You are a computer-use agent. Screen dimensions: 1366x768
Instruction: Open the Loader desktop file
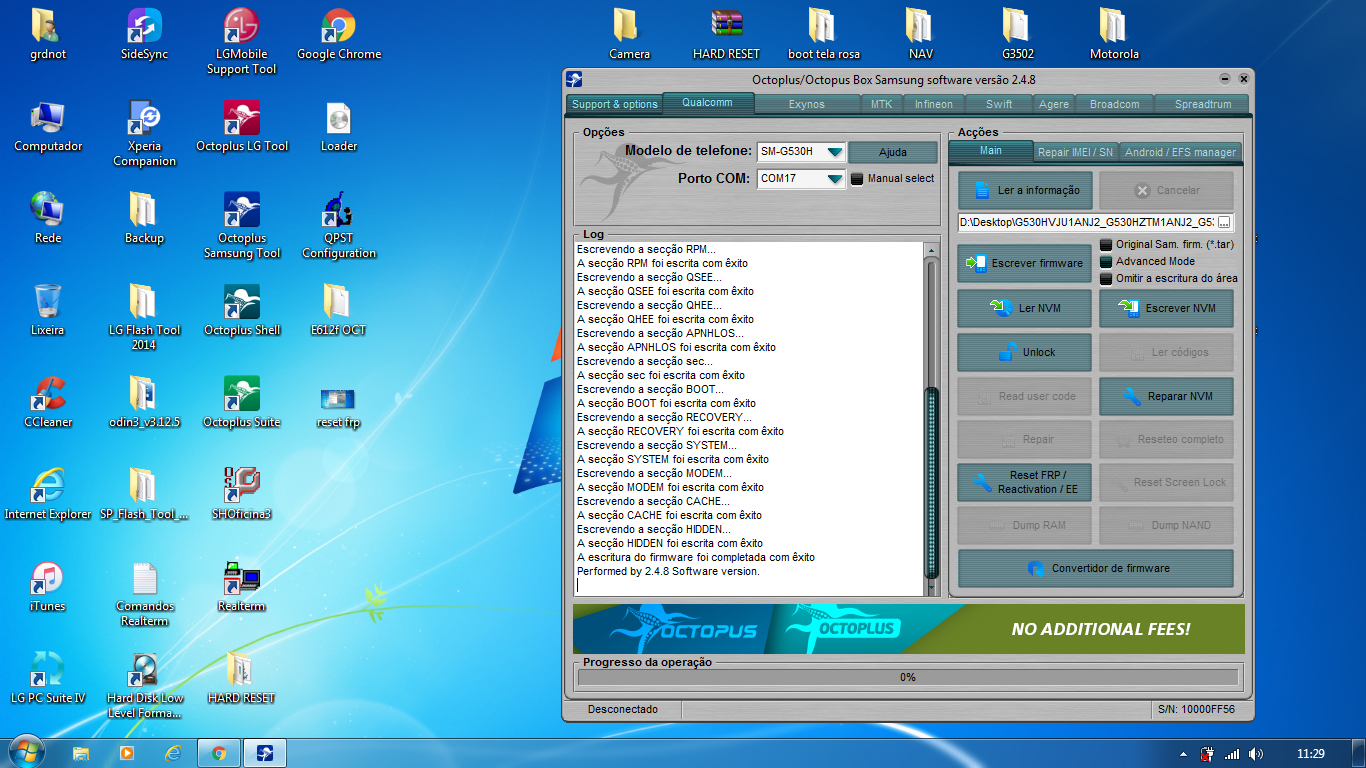339,127
